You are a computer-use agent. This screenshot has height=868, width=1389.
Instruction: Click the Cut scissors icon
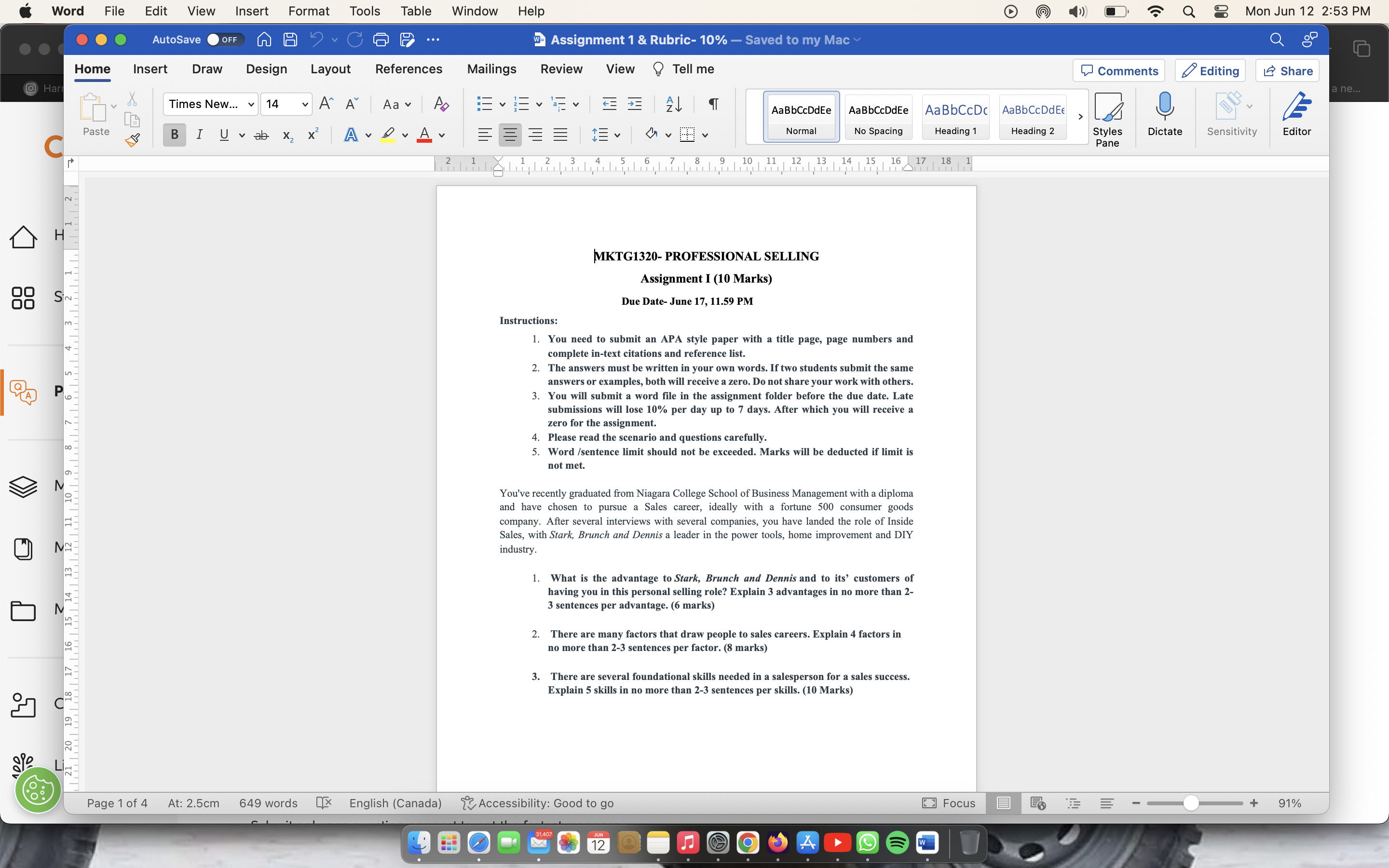coord(132,99)
